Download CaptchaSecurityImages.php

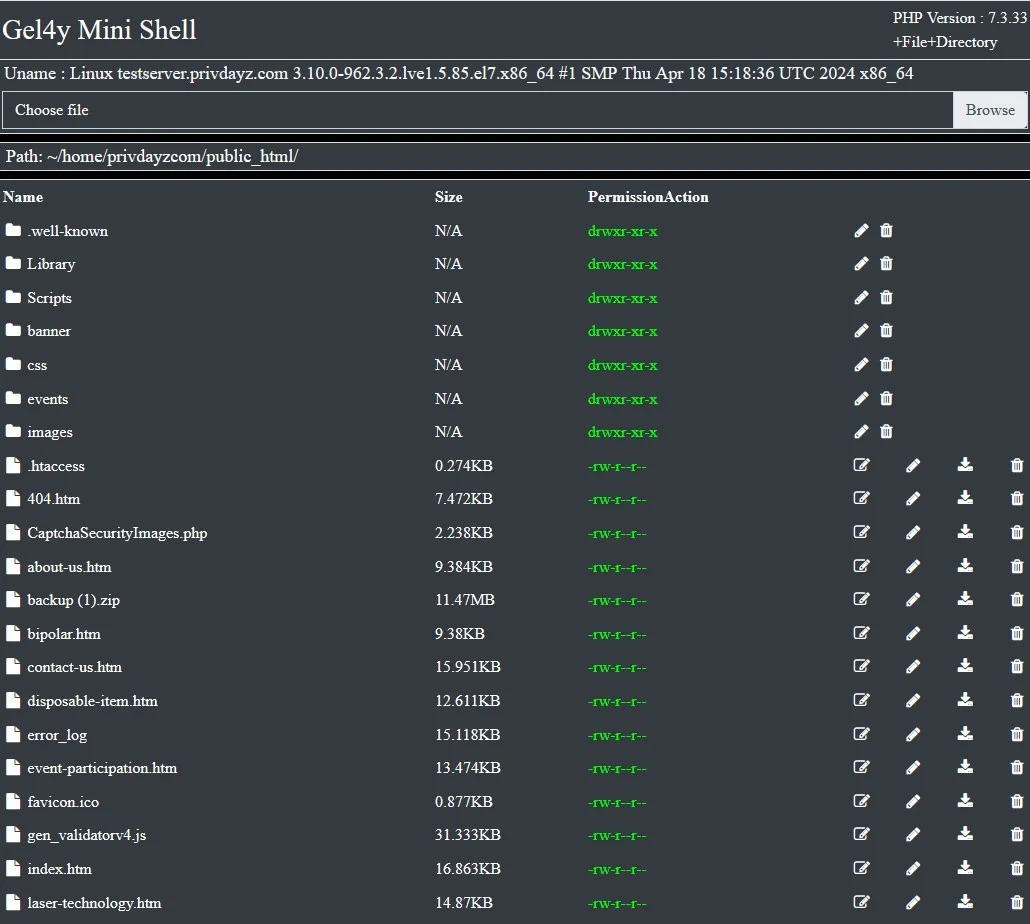coord(965,532)
